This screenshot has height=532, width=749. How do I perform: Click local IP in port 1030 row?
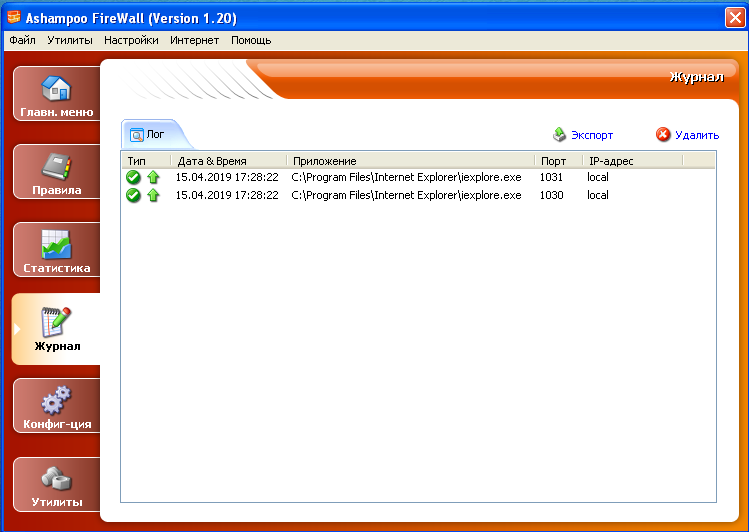pos(598,195)
